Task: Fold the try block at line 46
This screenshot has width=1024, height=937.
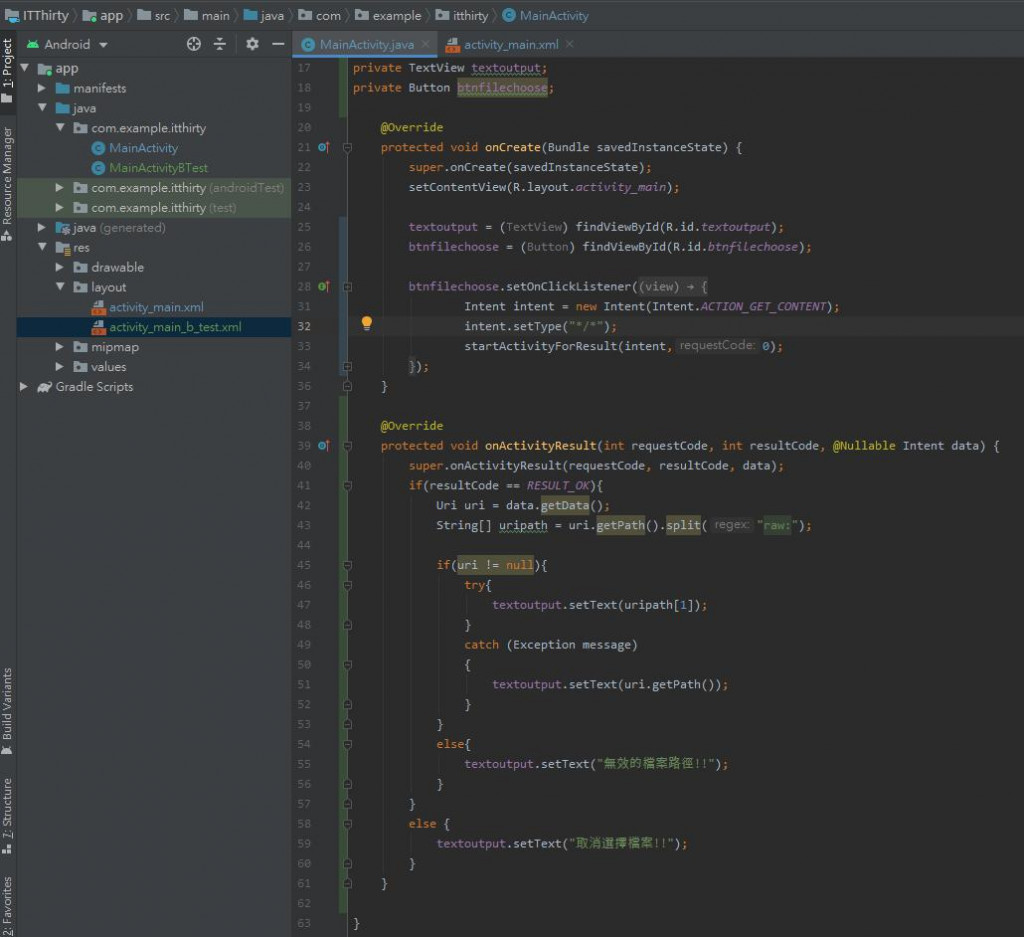Action: [x=347, y=585]
